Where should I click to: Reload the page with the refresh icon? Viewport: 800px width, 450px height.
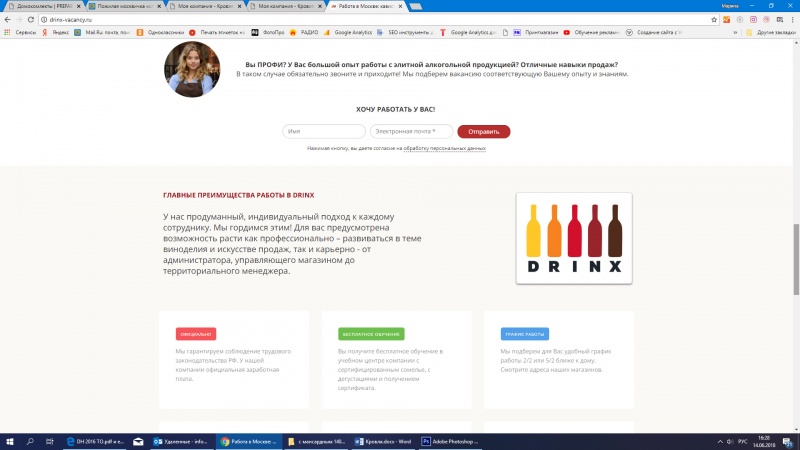tap(31, 19)
